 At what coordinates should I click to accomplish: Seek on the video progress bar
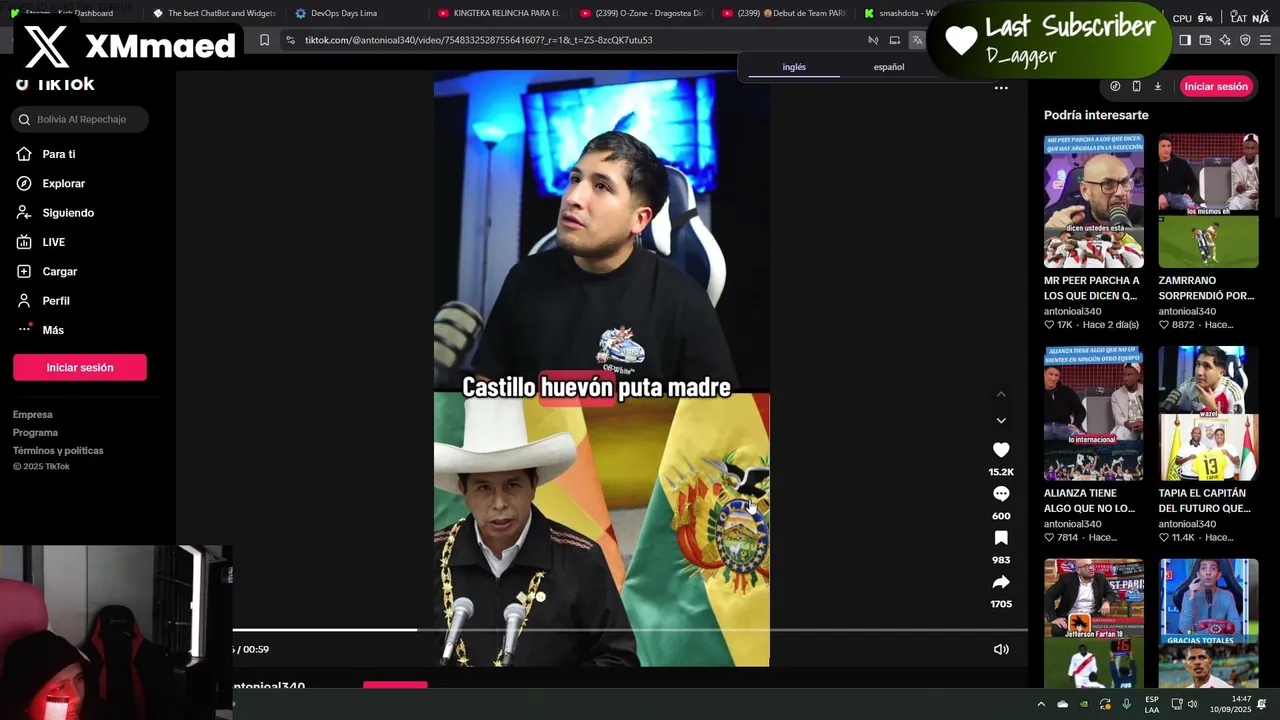pyautogui.click(x=630, y=630)
